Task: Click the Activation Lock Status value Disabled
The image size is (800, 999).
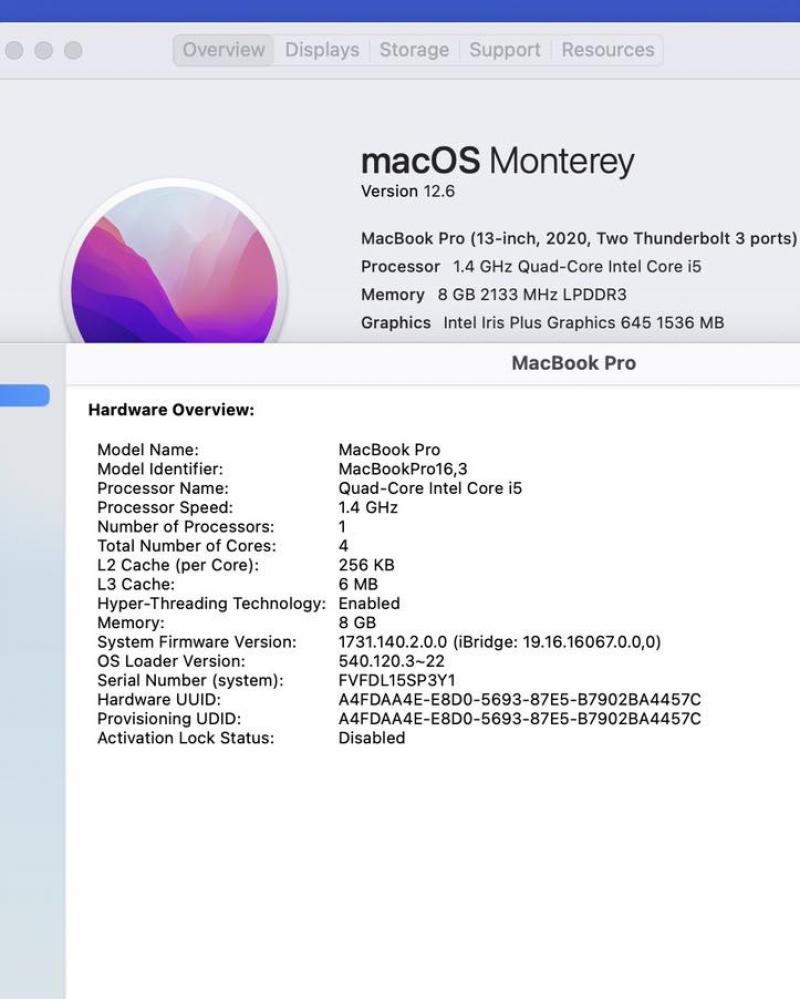Action: tap(371, 738)
